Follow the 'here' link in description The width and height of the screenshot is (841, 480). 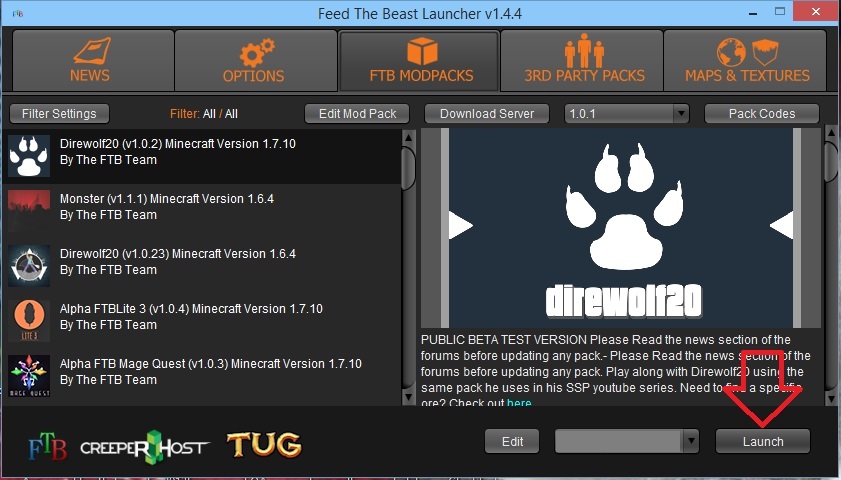coord(519,403)
